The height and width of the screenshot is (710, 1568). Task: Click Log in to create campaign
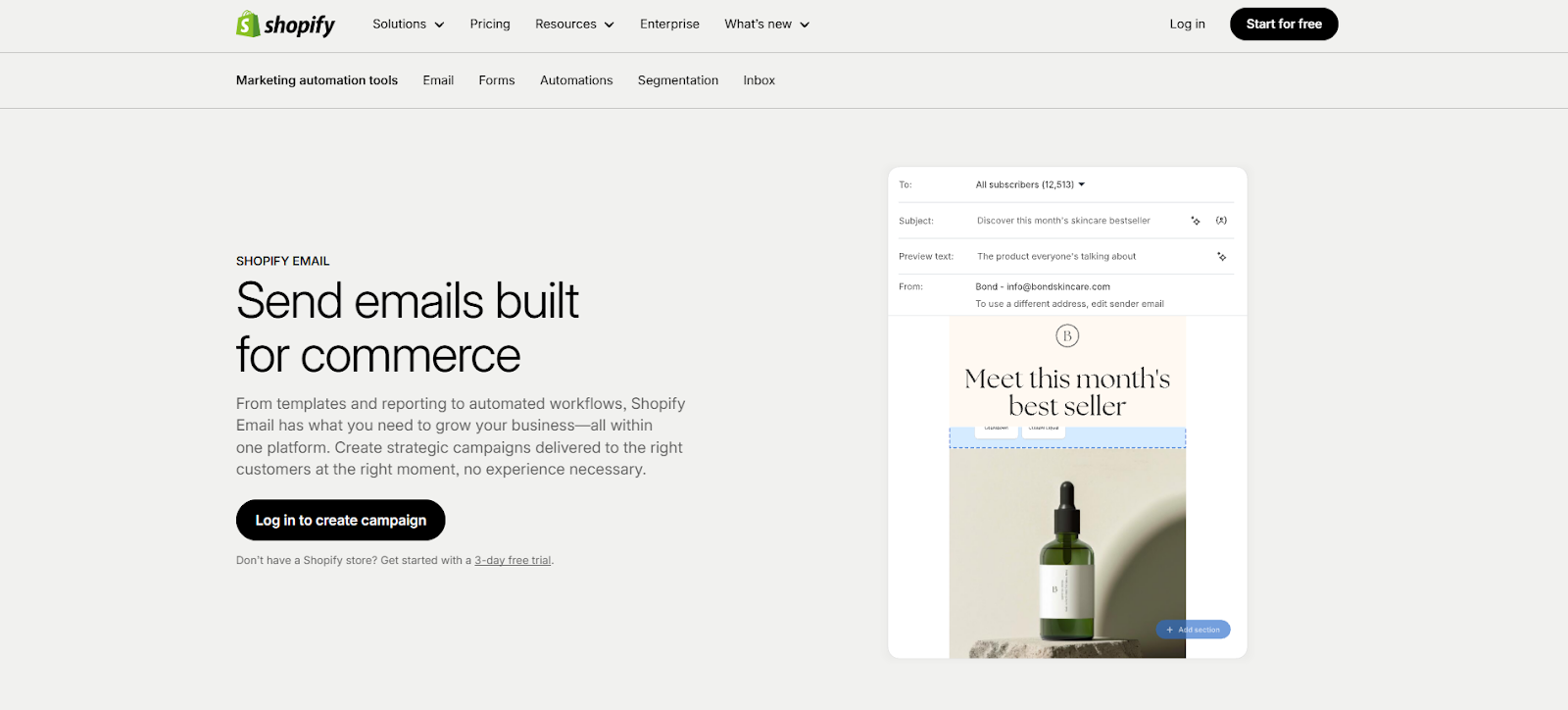(341, 520)
